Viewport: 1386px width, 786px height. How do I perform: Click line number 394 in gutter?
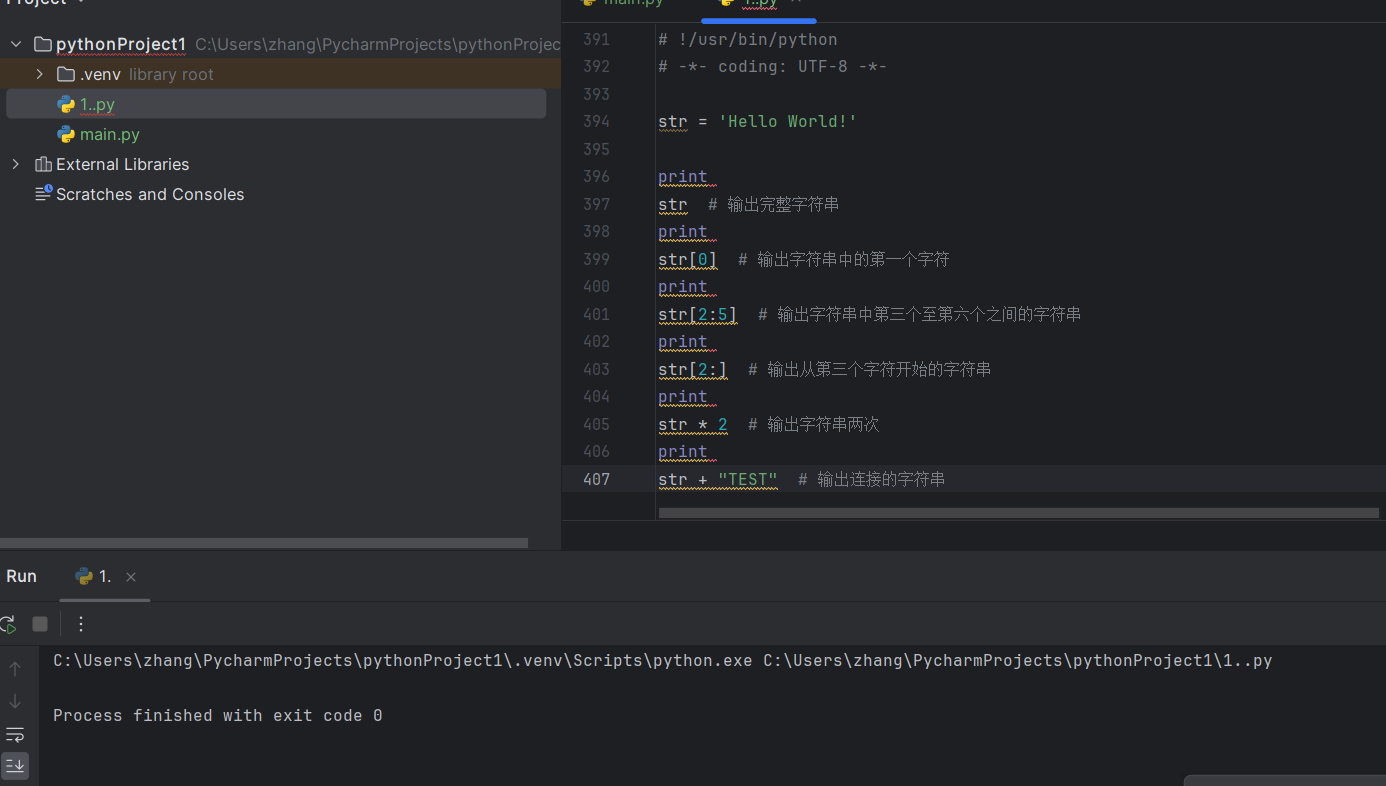(x=596, y=122)
